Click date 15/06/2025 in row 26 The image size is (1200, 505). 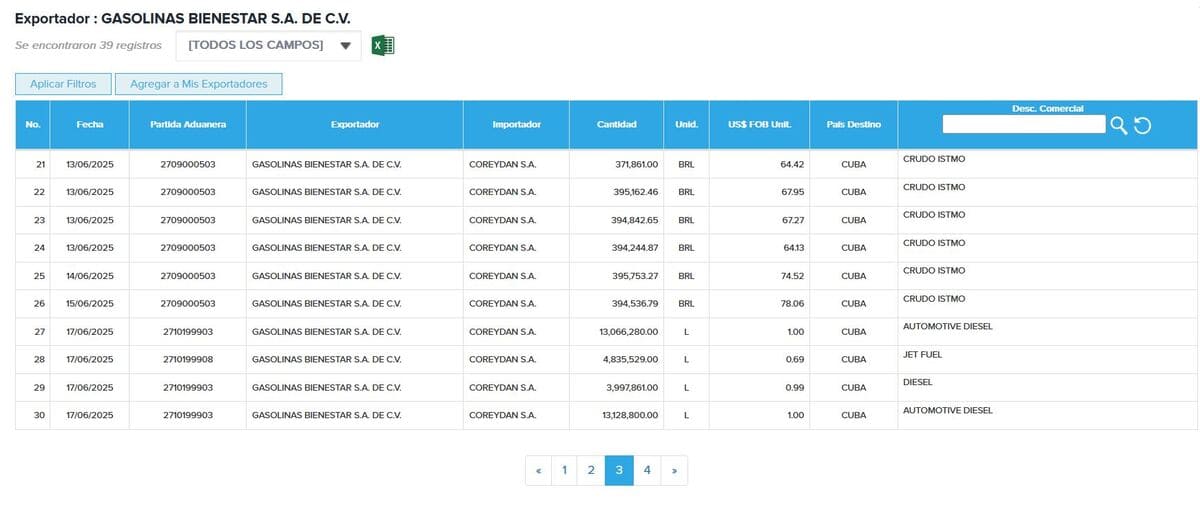tap(90, 304)
